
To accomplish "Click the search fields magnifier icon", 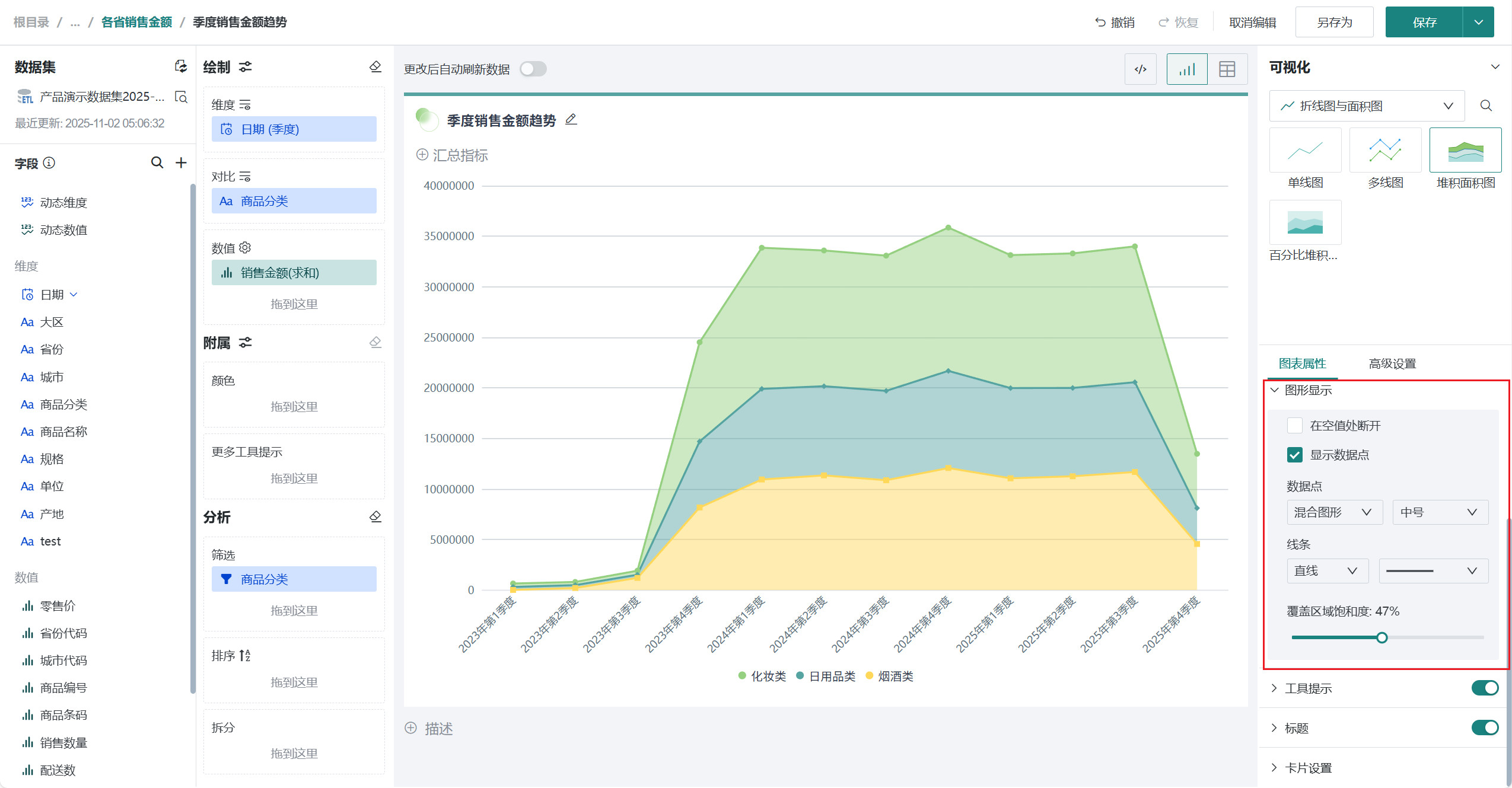I will [x=157, y=162].
